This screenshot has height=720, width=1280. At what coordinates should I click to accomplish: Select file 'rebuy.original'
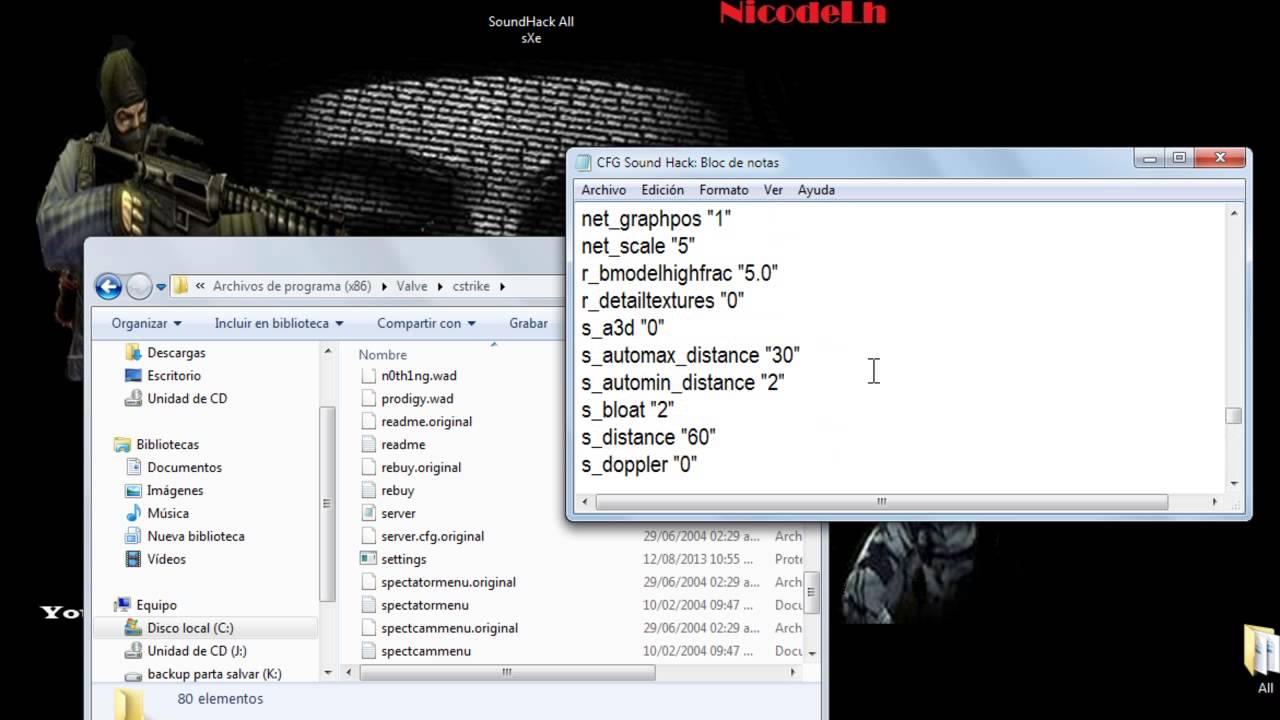[x=421, y=467]
